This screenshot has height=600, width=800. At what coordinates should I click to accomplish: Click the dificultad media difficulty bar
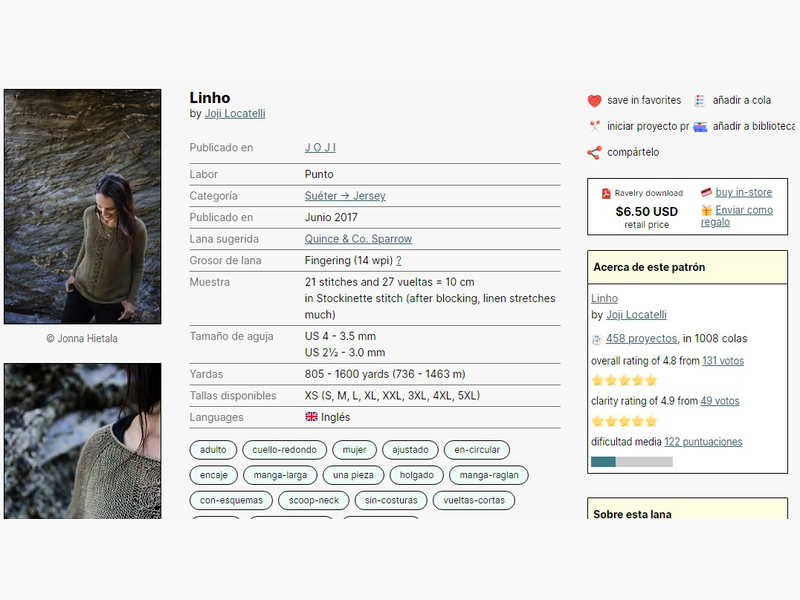pos(631,462)
